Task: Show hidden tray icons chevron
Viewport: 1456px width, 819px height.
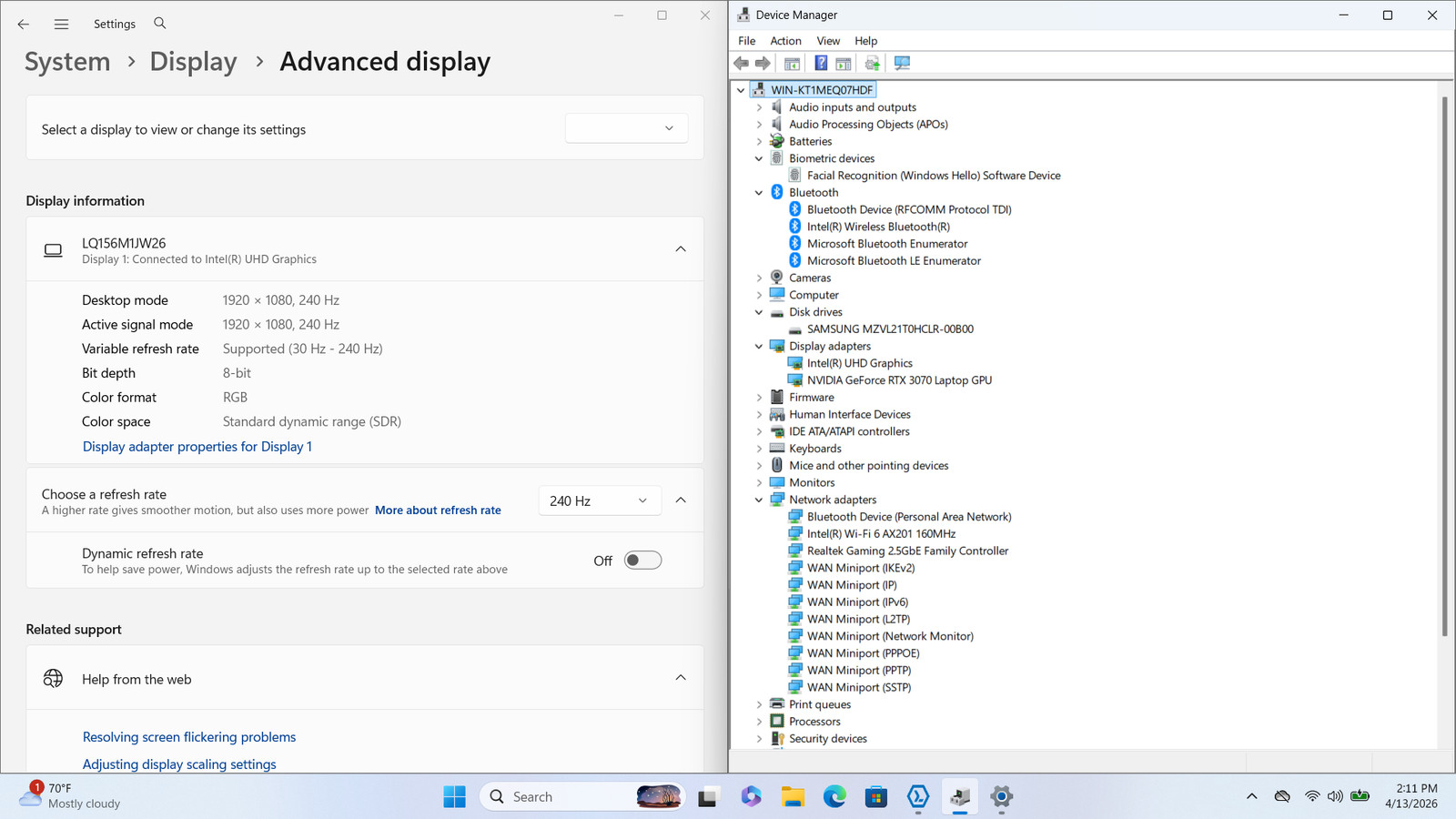Action: (1252, 796)
